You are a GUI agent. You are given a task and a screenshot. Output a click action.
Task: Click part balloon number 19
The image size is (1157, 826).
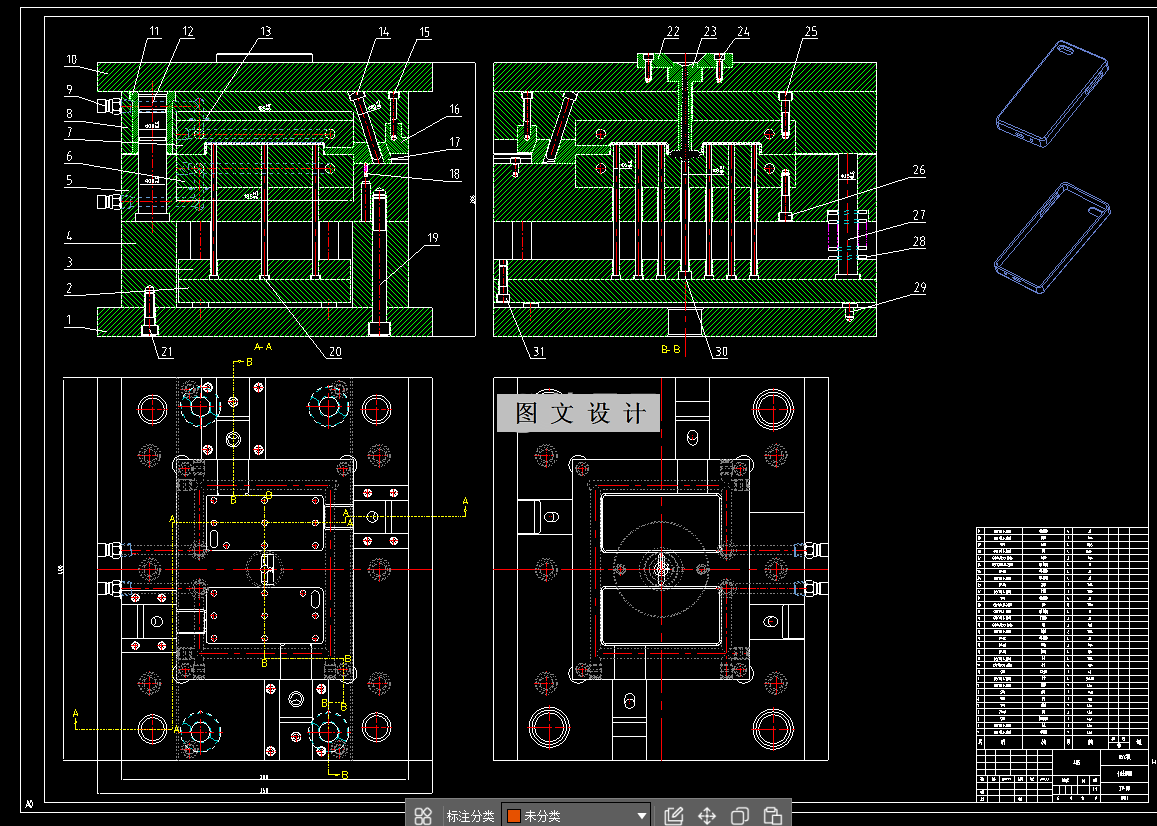click(x=433, y=238)
